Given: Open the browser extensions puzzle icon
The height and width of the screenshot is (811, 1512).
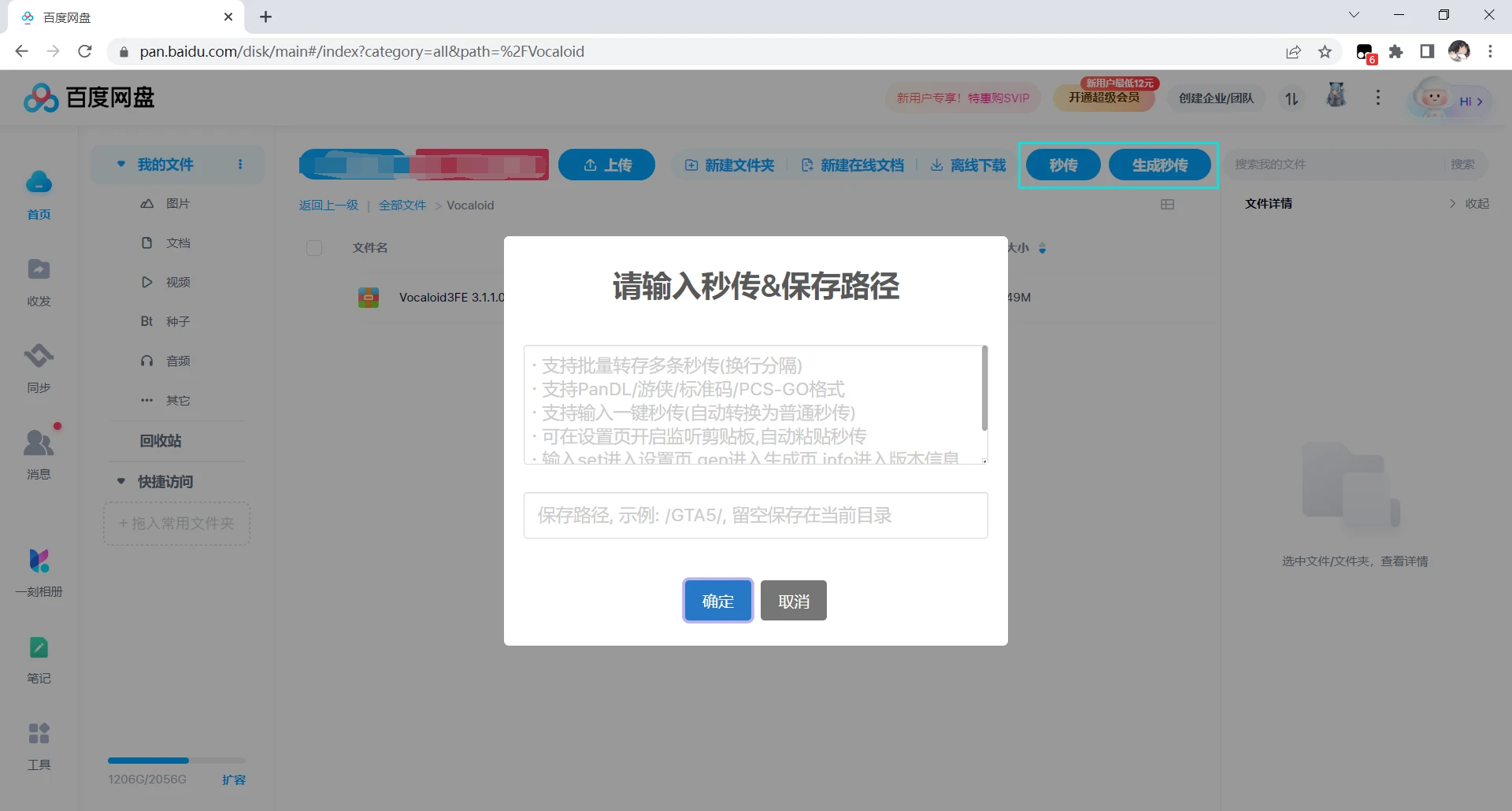Looking at the screenshot, I should click(1395, 52).
